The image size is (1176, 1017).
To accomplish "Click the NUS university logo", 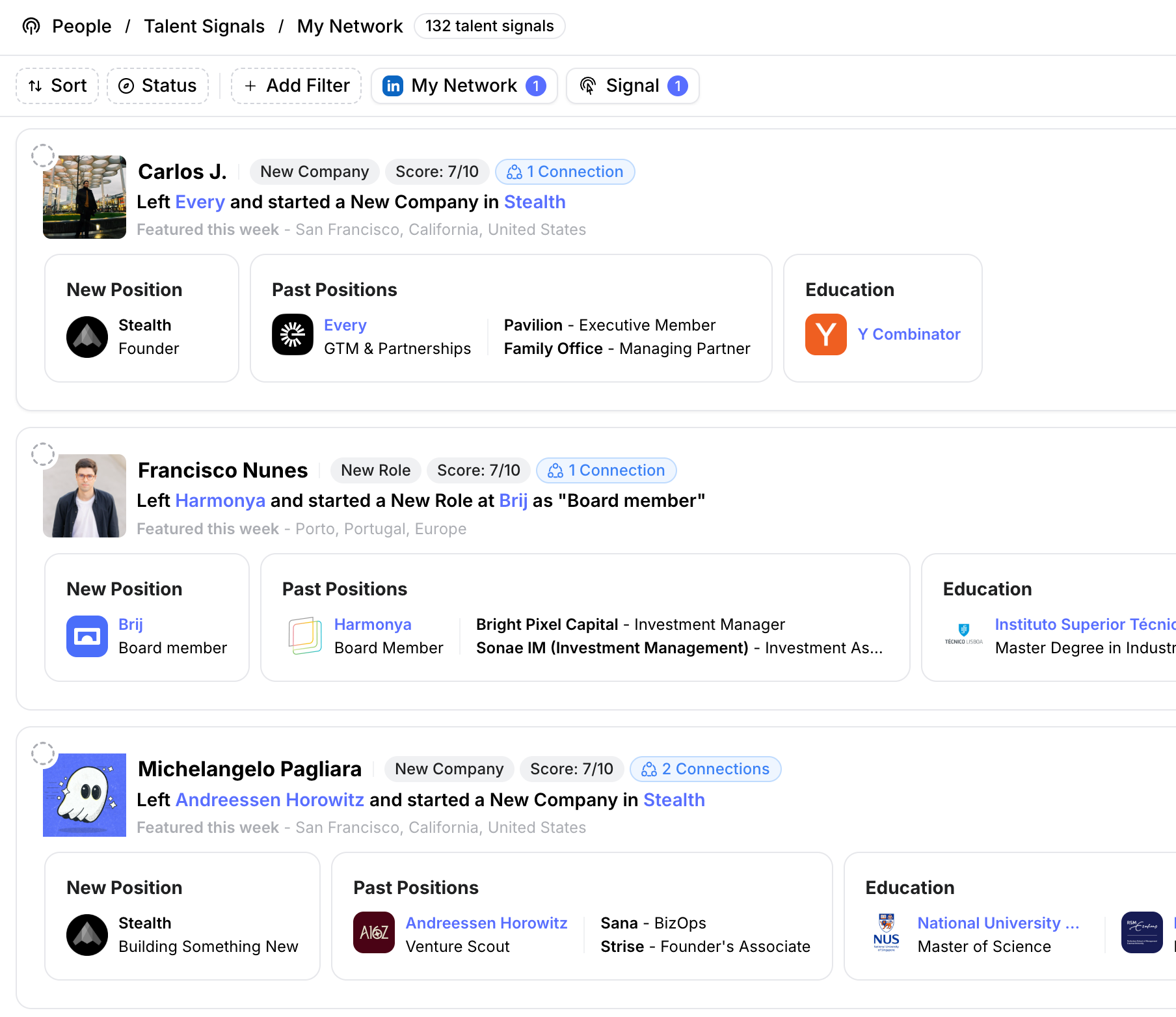I will point(887,932).
